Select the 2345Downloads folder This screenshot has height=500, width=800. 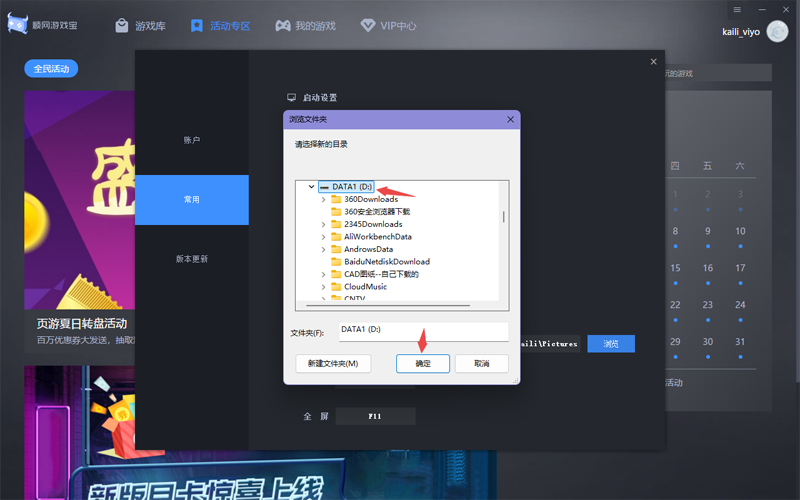[x=367, y=224]
